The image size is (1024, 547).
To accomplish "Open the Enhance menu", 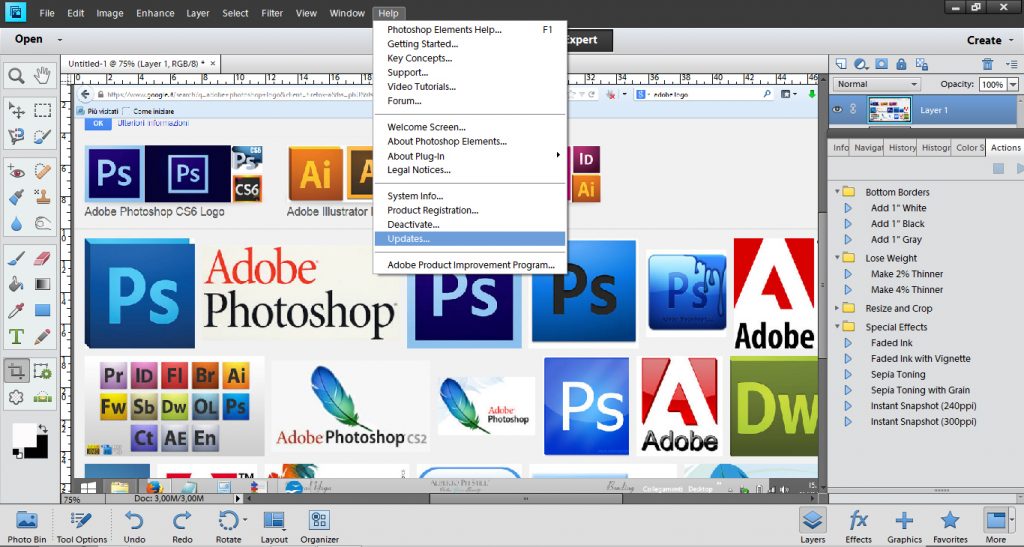I will [155, 13].
